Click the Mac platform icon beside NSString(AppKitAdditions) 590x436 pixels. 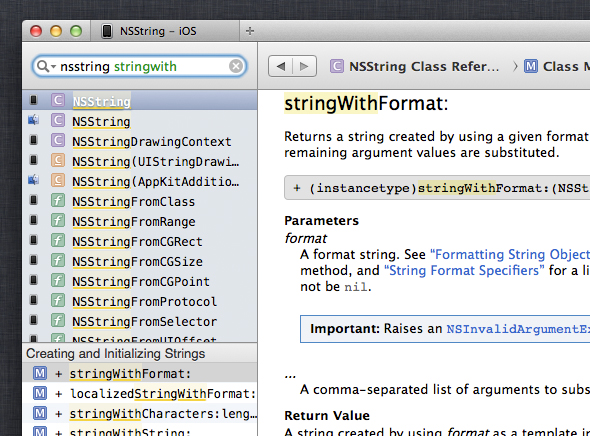point(33,181)
